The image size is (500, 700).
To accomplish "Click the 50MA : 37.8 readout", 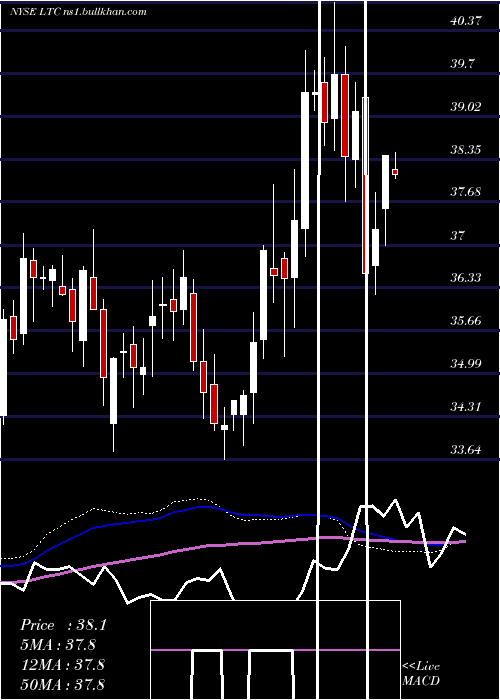I will coord(62,684).
